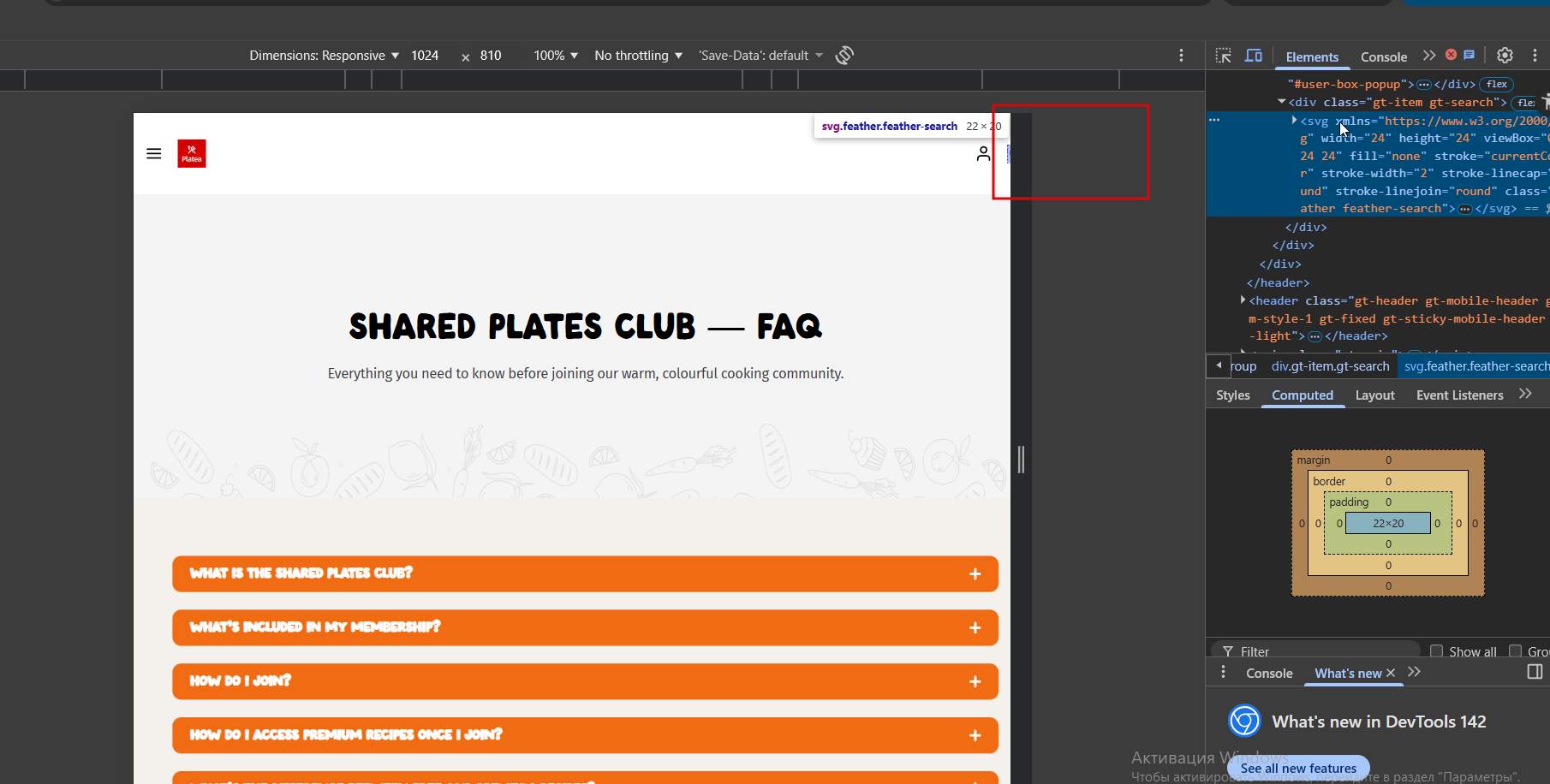
Task: Click the flex badge next to #user-box-popup div
Action: 1497,84
